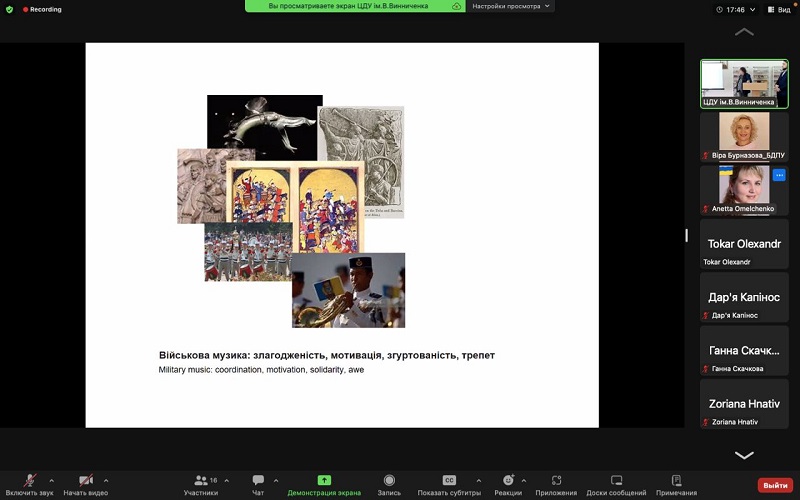Open Доски сообщений whiteboards
This screenshot has height=500, width=800.
(616, 485)
